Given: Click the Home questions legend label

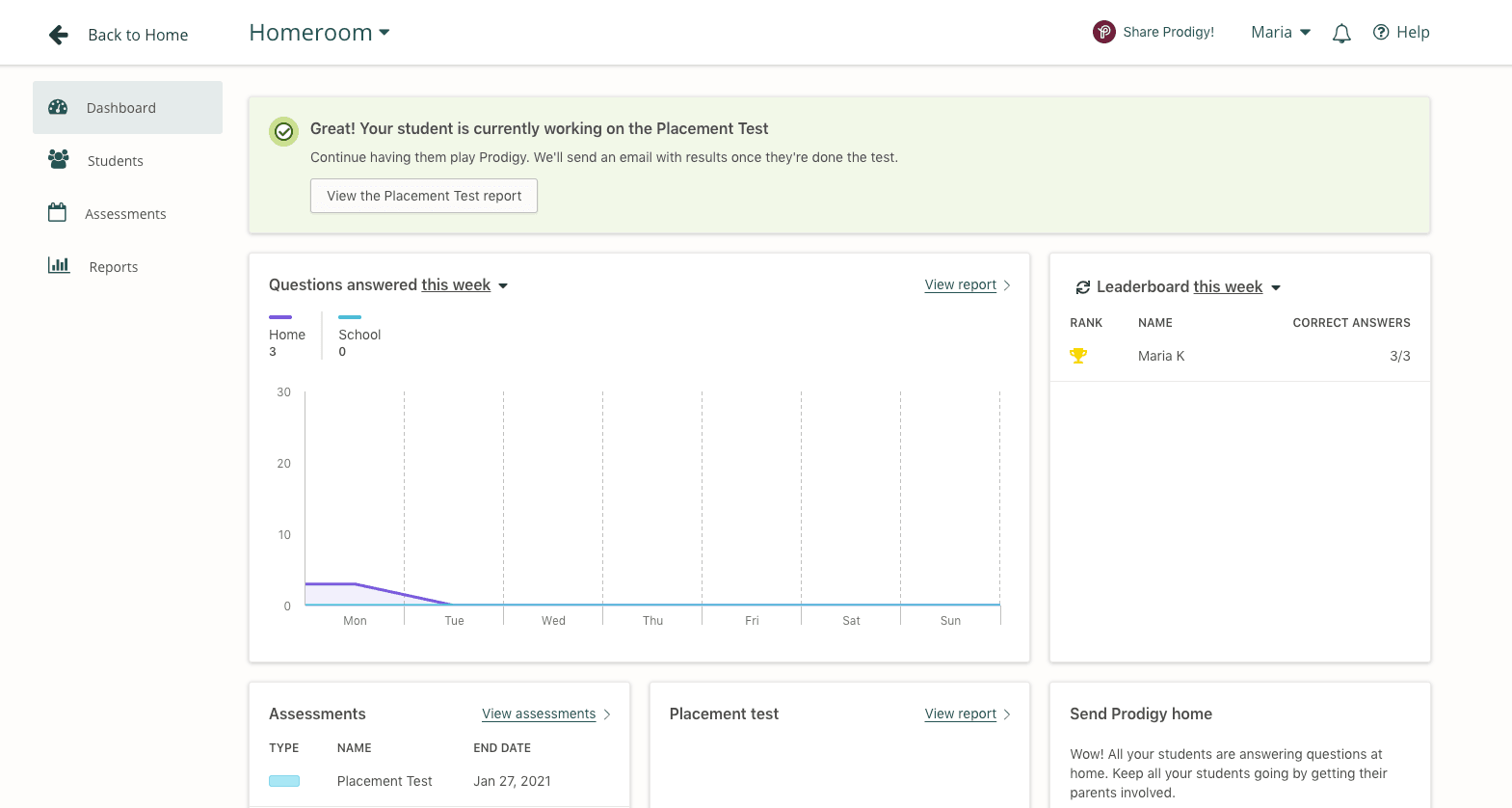Looking at the screenshot, I should (287, 335).
